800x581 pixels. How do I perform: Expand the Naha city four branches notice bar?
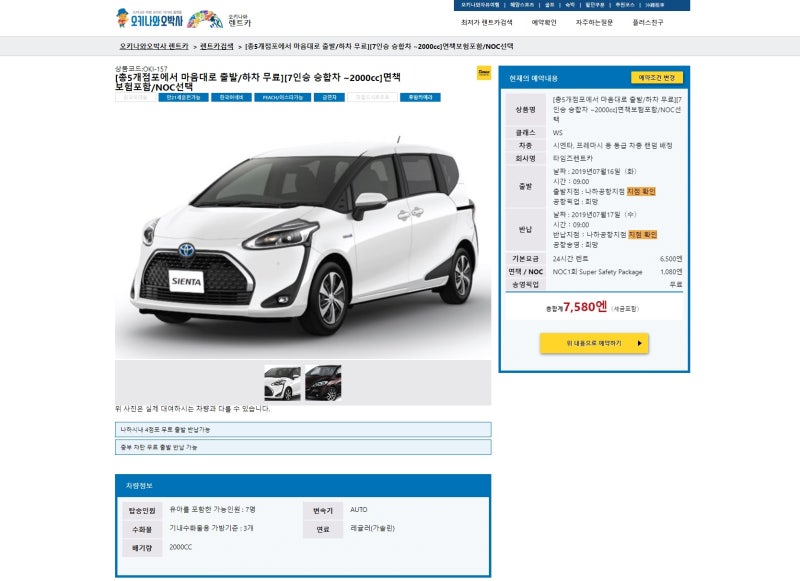point(303,430)
